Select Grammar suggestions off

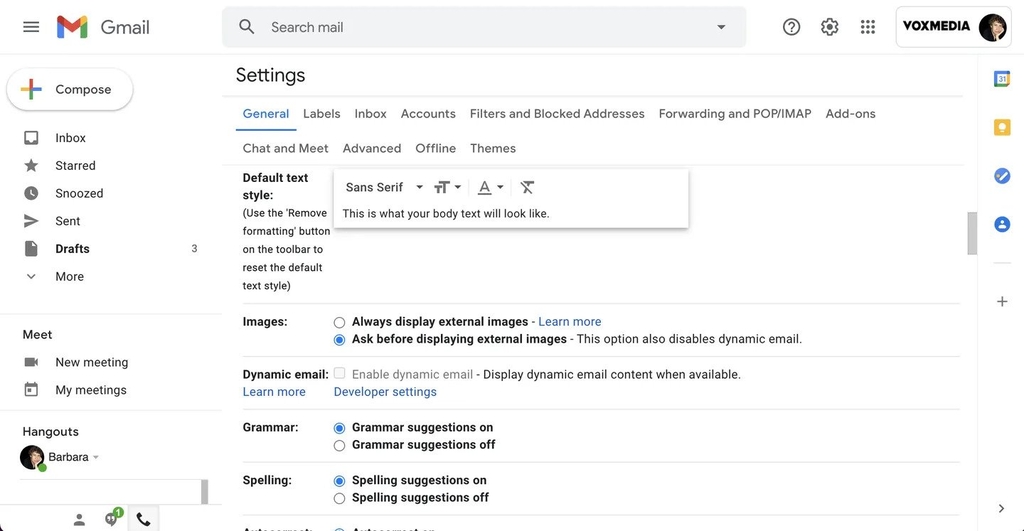339,445
